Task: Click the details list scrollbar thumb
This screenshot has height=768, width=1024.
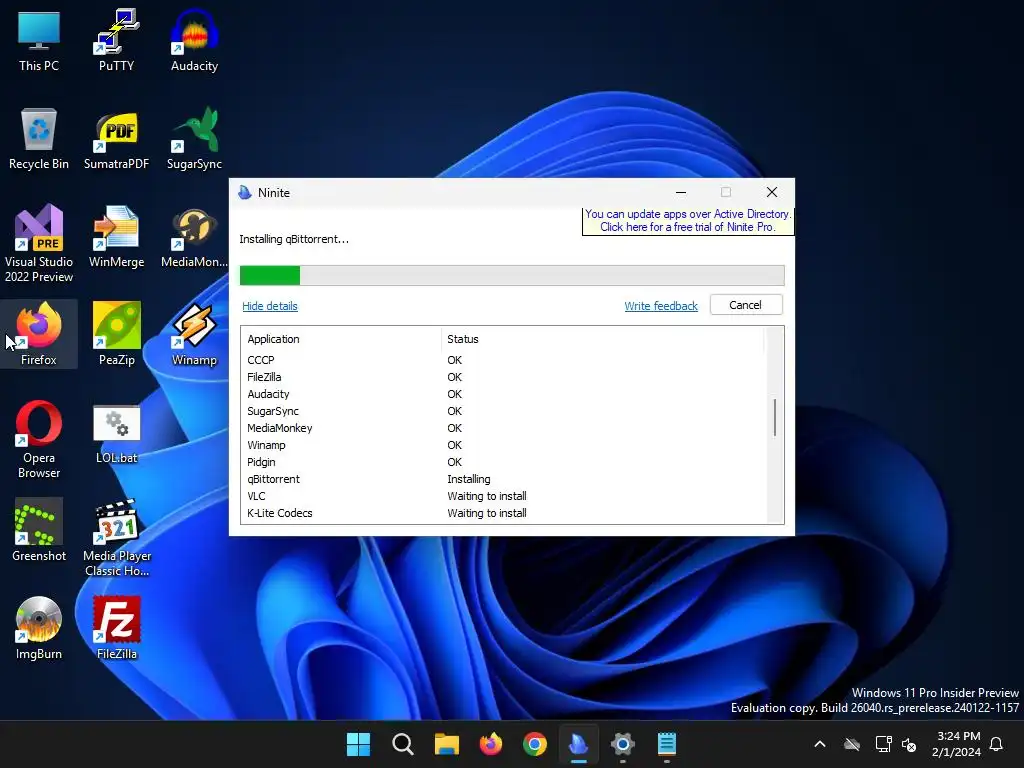Action: 775,417
